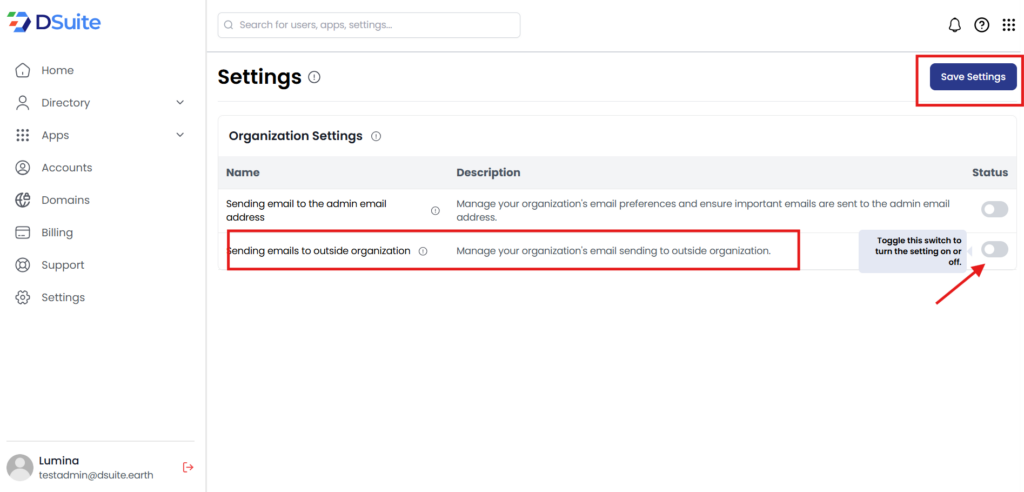The image size is (1024, 492).
Task: Enable sending emails to outside organization
Action: 994,249
